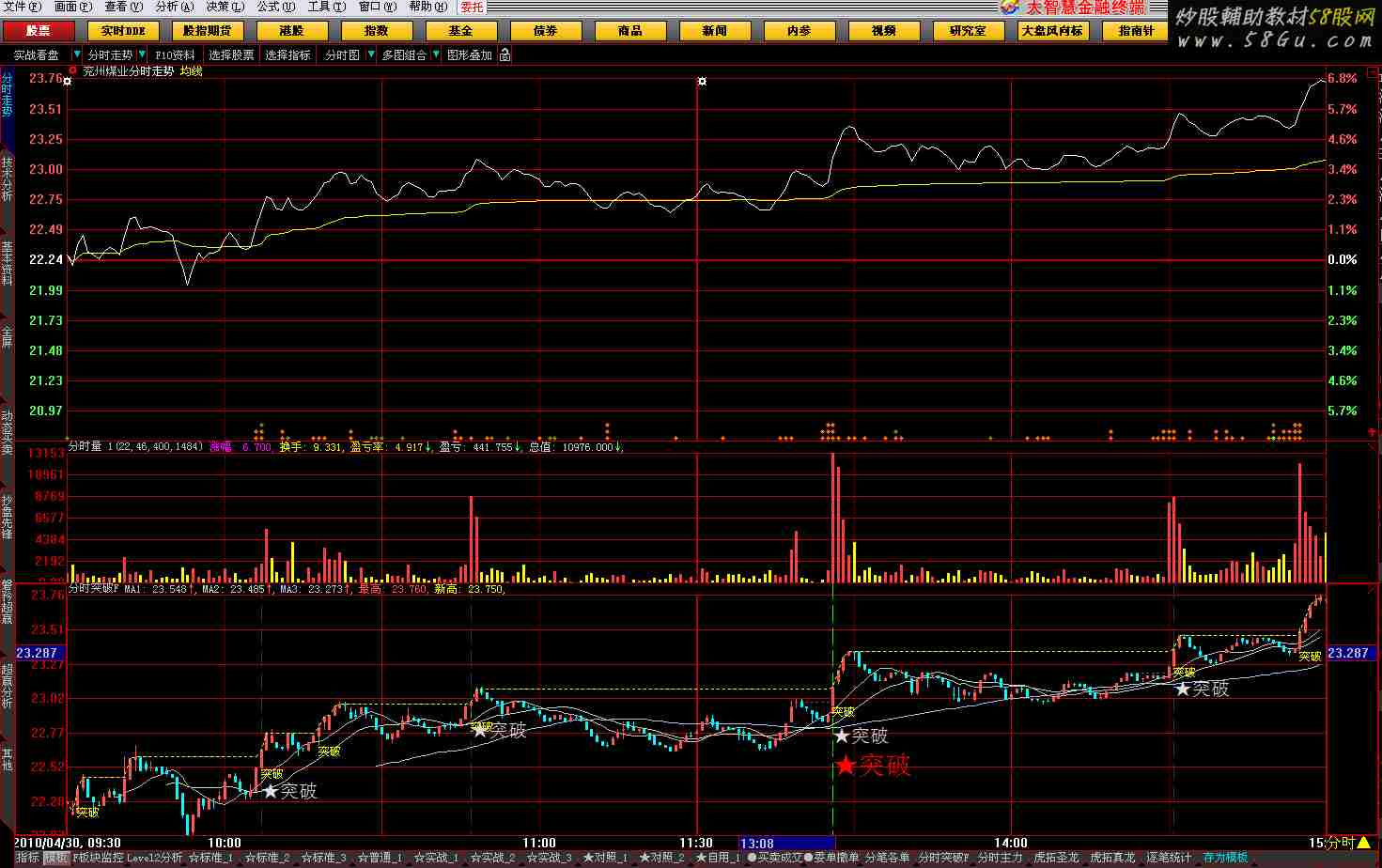
Task: Click the 股指期货 button
Action: (x=208, y=31)
